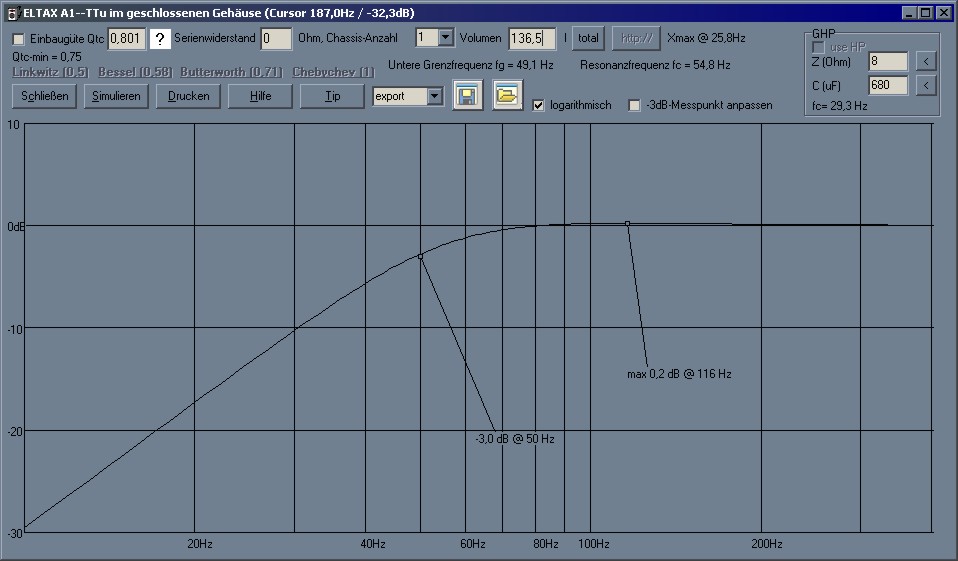Open the export dropdown

434,96
